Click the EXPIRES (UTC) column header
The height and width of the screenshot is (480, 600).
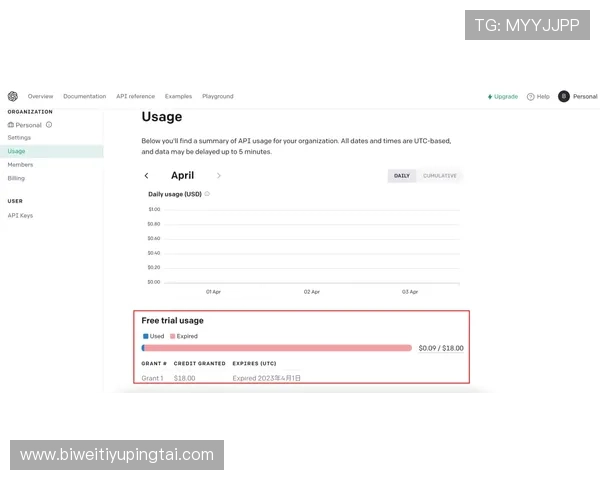[254, 363]
